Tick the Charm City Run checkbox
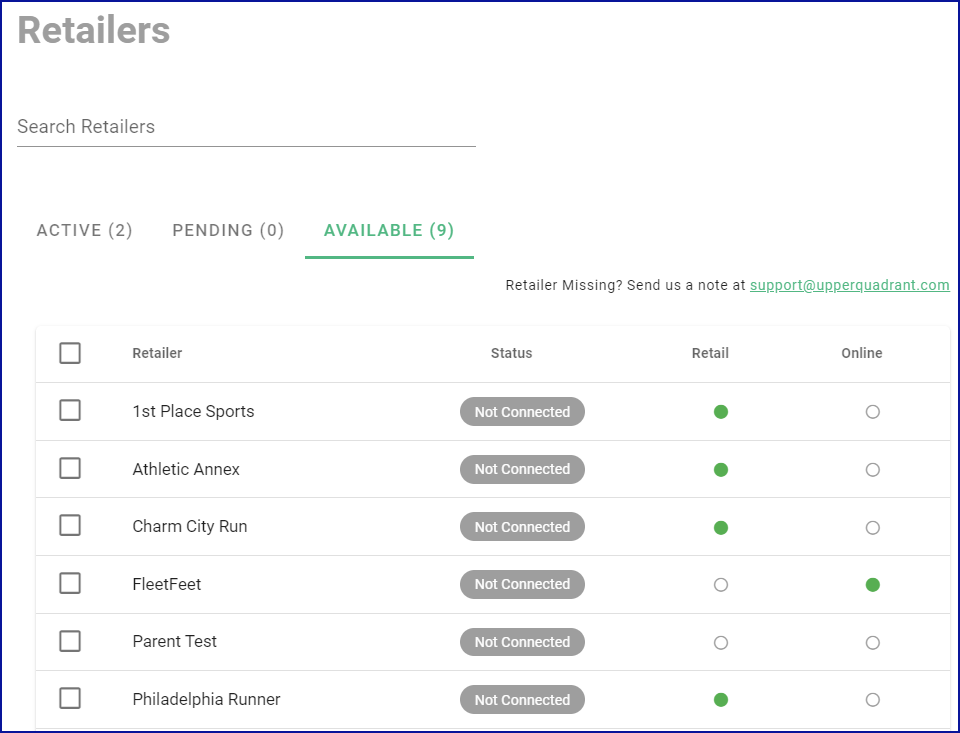Screen dimensions: 960x733 coord(70,525)
